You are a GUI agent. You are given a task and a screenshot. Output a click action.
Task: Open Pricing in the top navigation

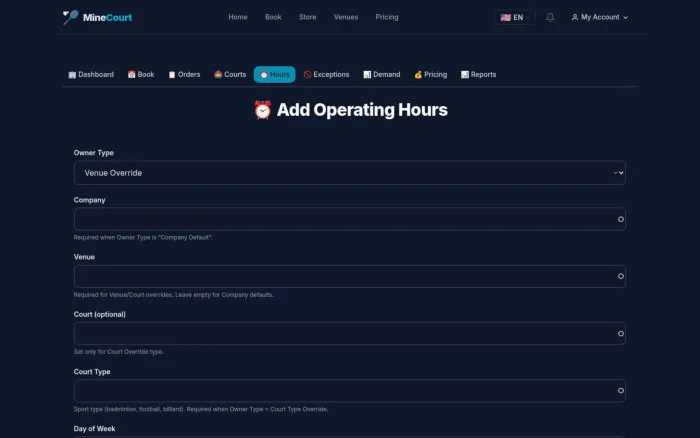click(387, 17)
